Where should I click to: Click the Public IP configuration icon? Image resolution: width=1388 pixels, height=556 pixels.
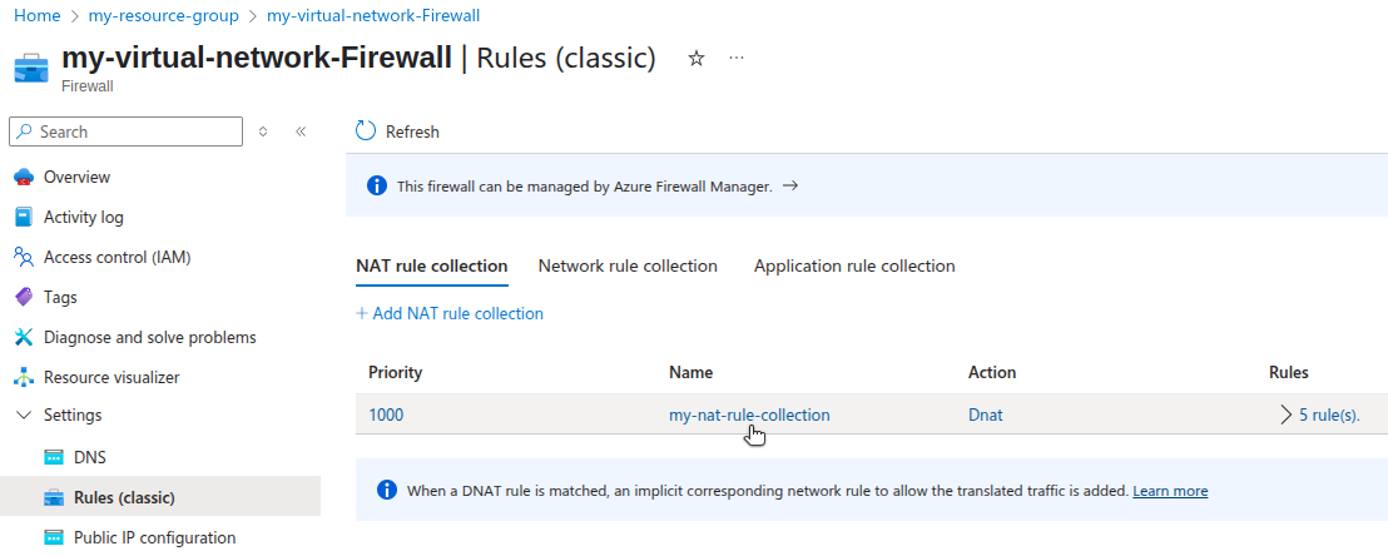[54, 537]
